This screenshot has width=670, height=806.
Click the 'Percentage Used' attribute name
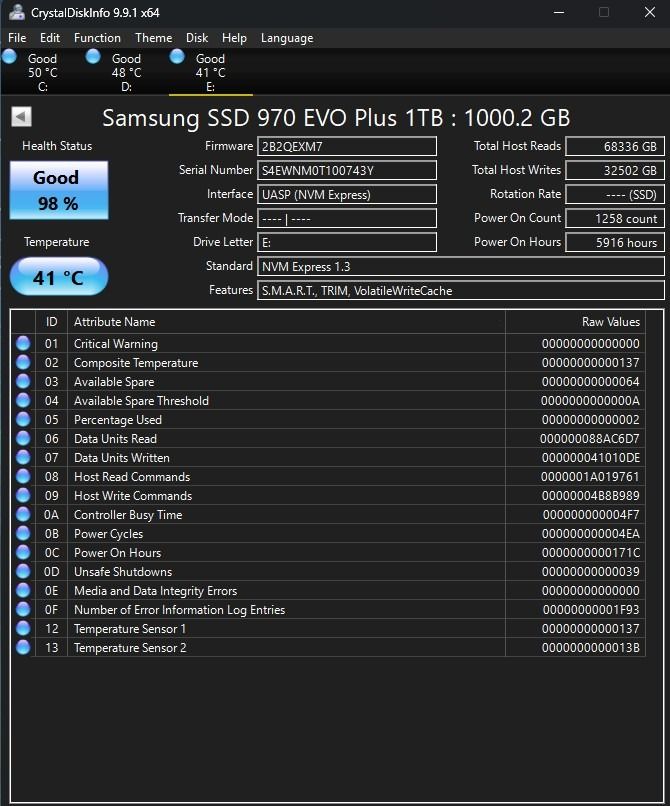(118, 419)
